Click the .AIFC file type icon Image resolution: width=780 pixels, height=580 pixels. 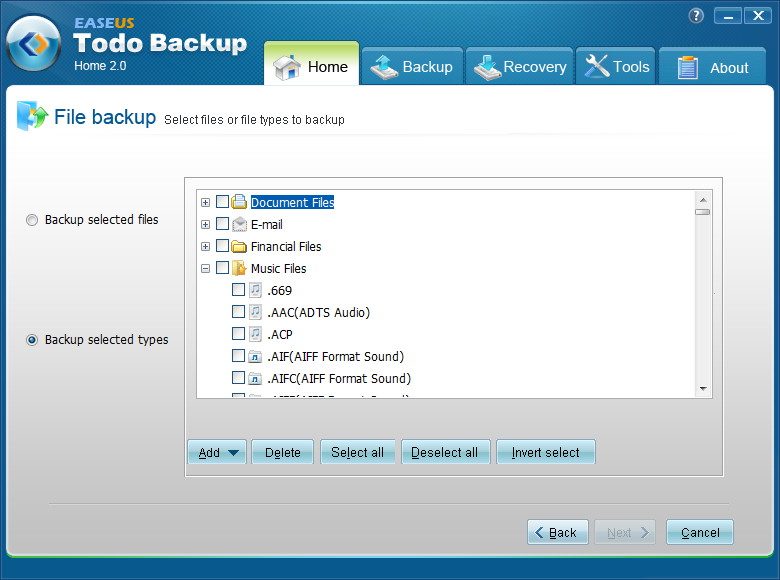tap(255, 378)
